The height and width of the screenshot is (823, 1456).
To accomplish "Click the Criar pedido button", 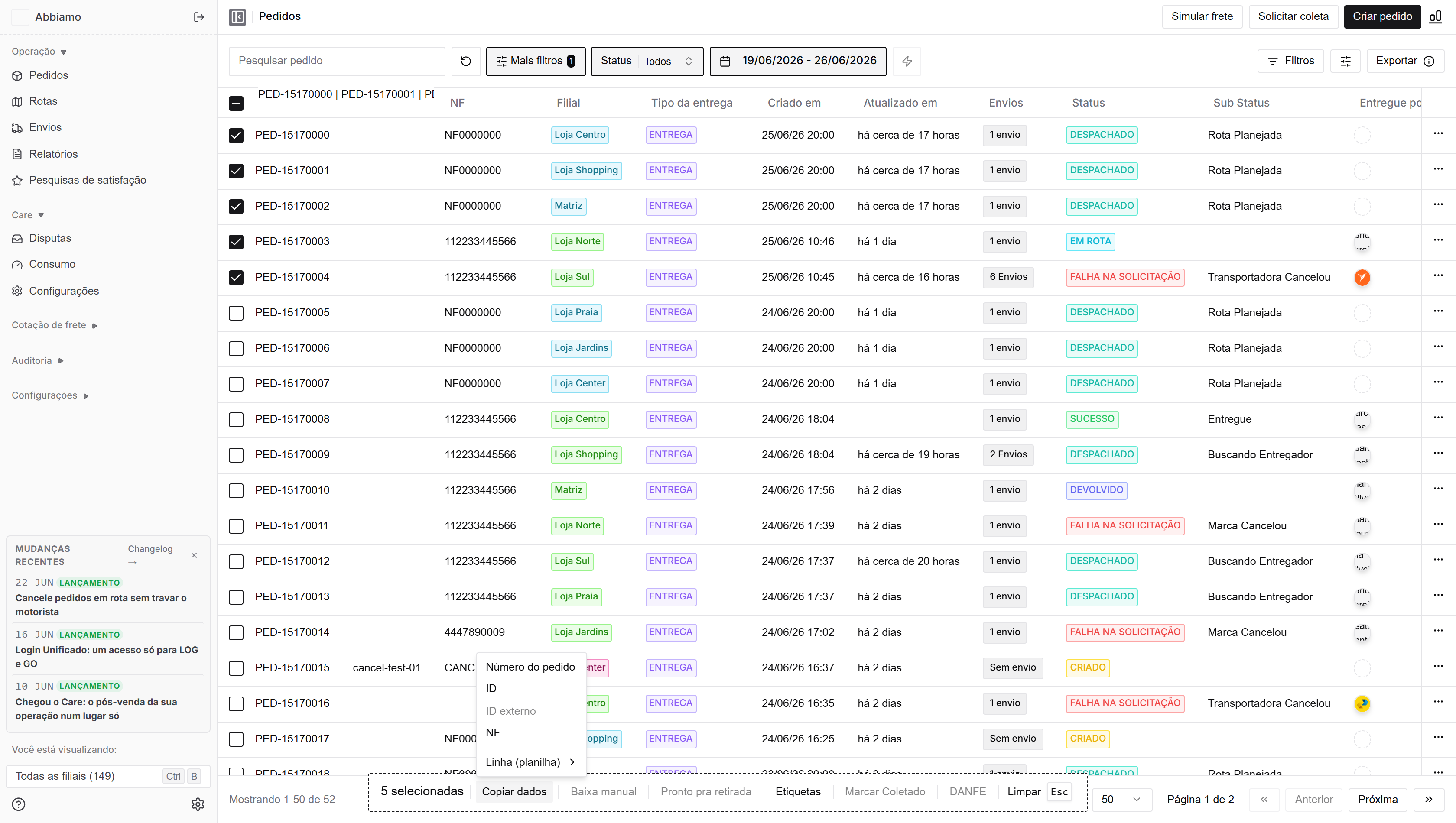I will click(x=1382, y=16).
